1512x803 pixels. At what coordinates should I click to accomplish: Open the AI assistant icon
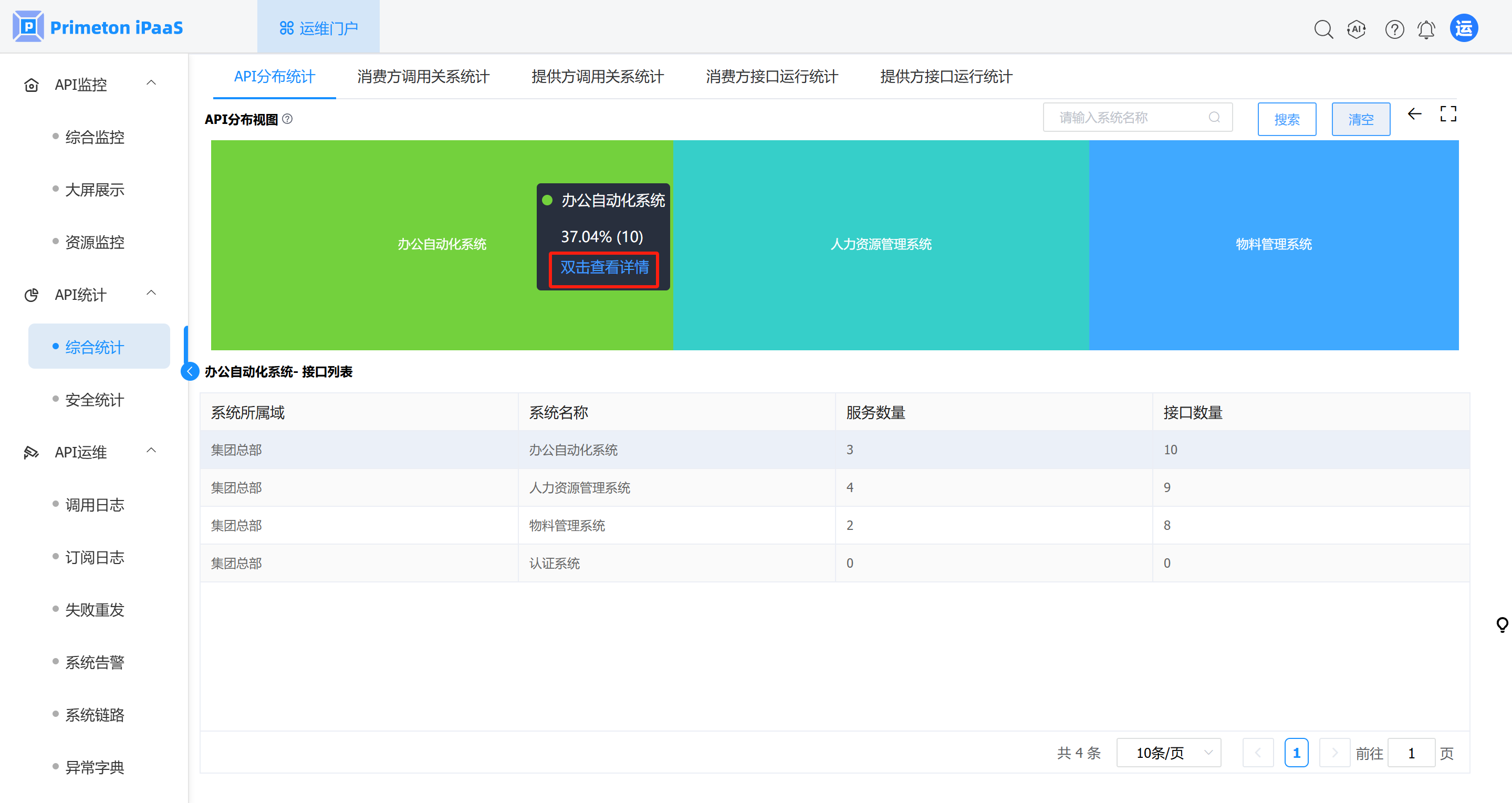(x=1357, y=29)
